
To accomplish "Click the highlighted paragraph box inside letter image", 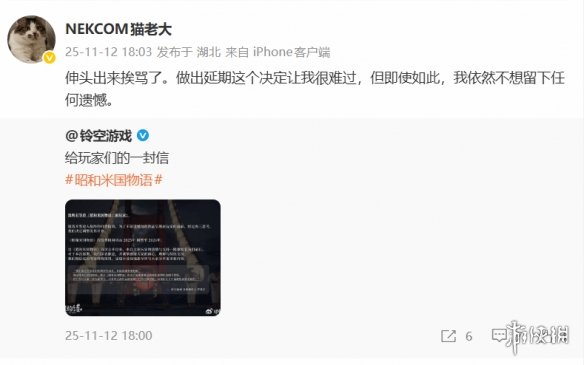I will 139,280.
